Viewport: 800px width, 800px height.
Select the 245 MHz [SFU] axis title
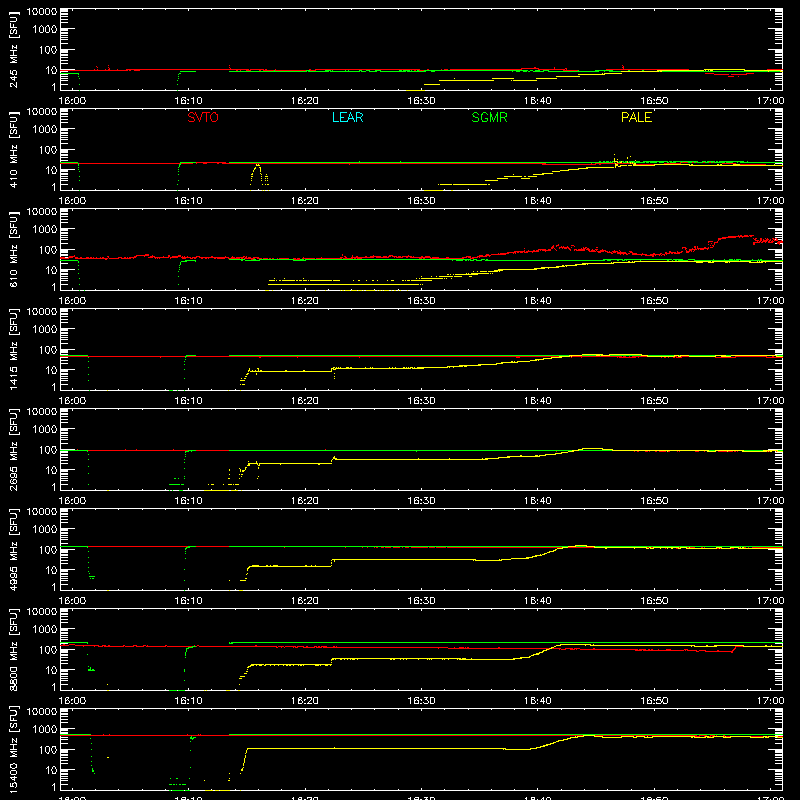pos(14,50)
